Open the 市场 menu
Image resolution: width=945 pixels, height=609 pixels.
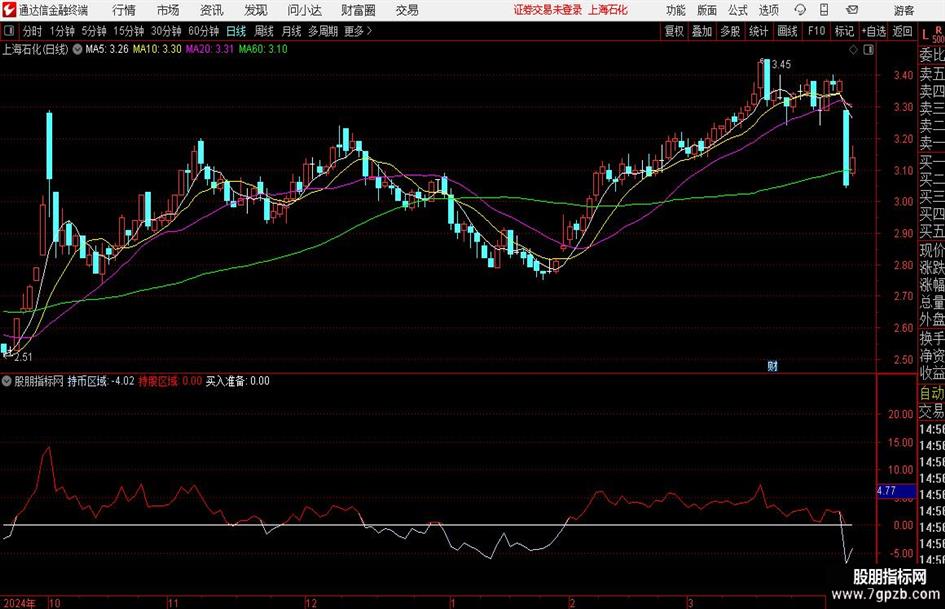coord(168,10)
